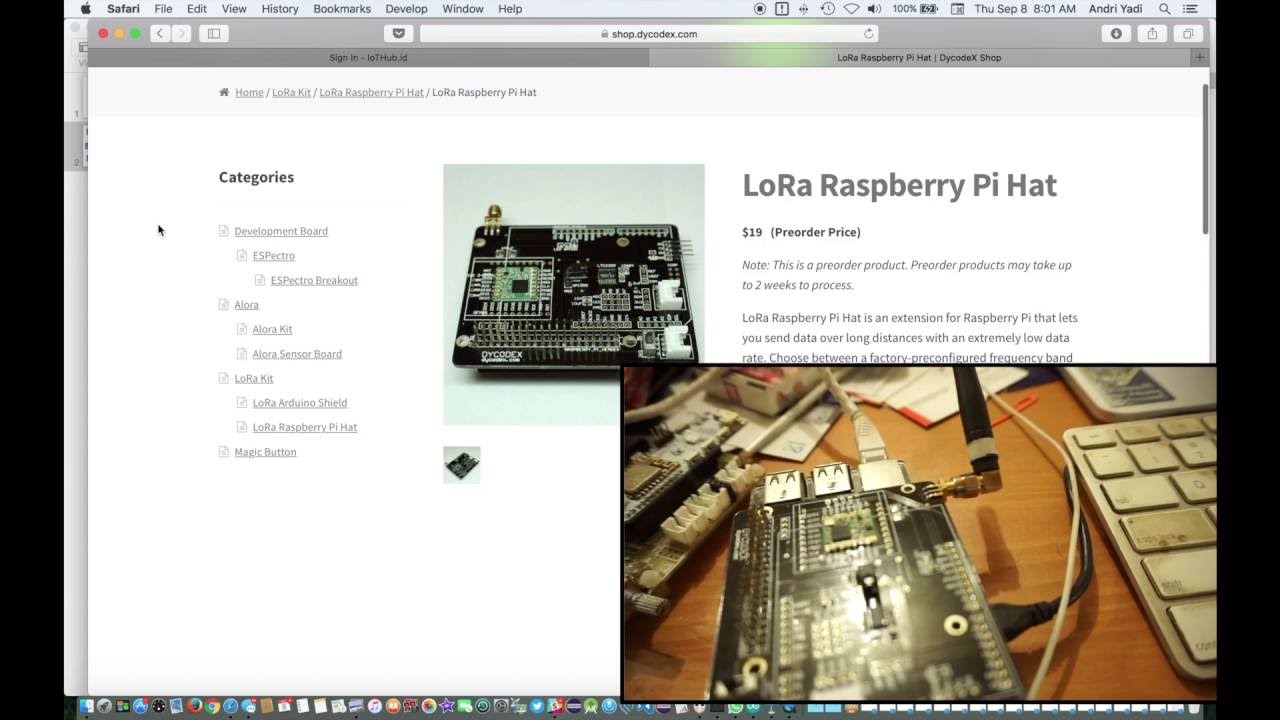This screenshot has width=1280, height=720.
Task: Click the Home breadcrumb link
Action: [x=249, y=92]
